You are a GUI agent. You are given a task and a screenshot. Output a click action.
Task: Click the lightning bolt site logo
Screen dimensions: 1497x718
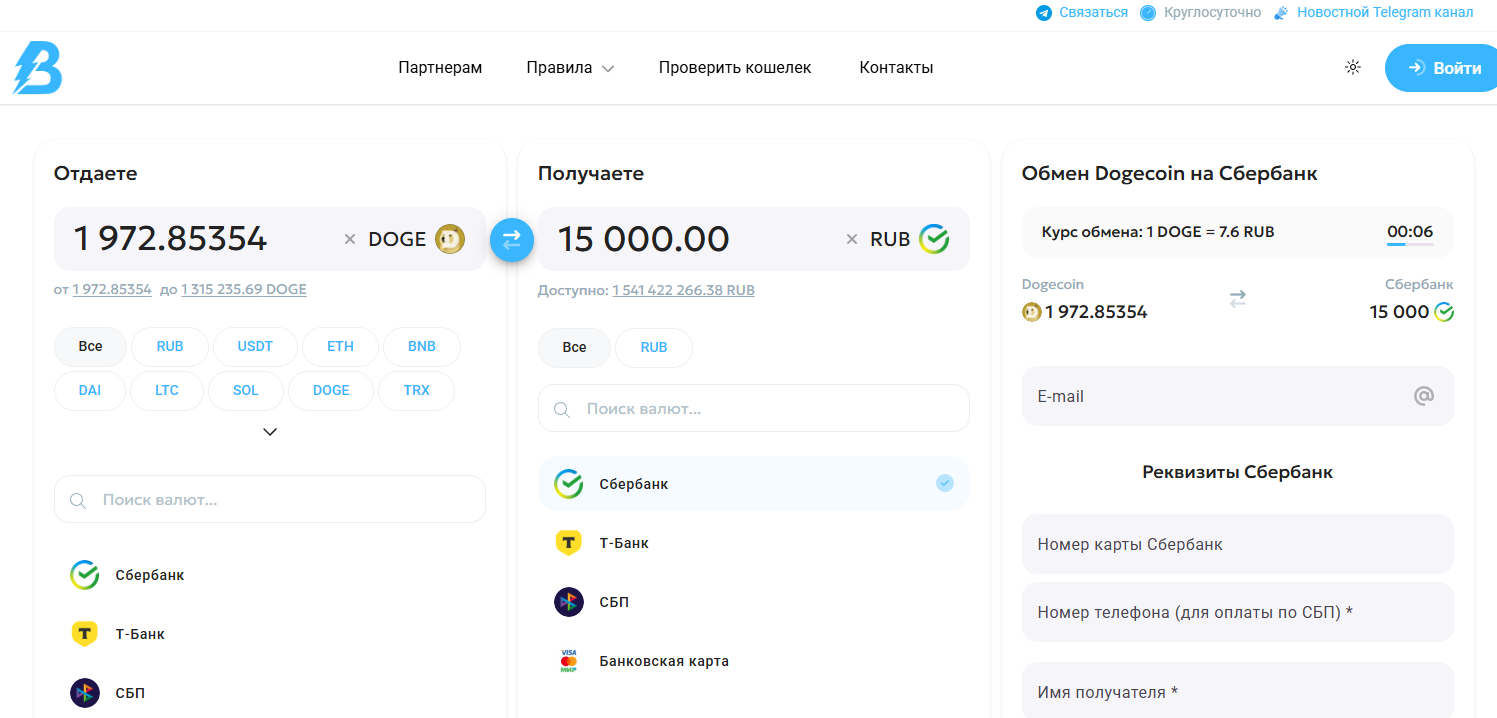[36, 67]
